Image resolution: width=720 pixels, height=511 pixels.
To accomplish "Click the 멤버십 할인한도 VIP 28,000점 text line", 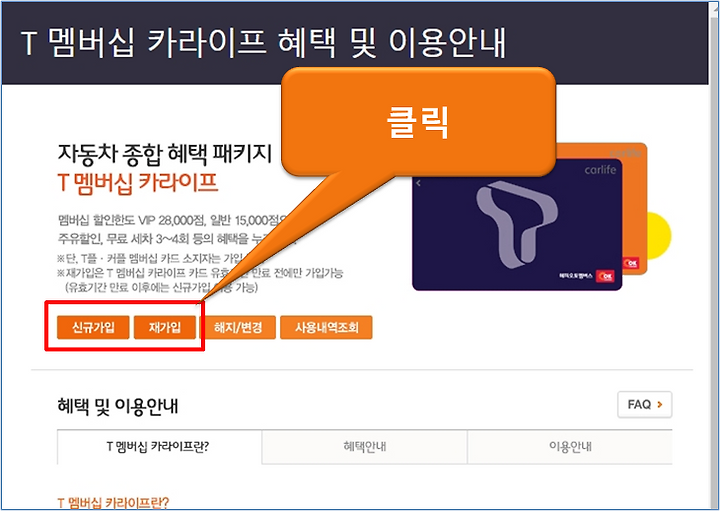I will (174, 220).
